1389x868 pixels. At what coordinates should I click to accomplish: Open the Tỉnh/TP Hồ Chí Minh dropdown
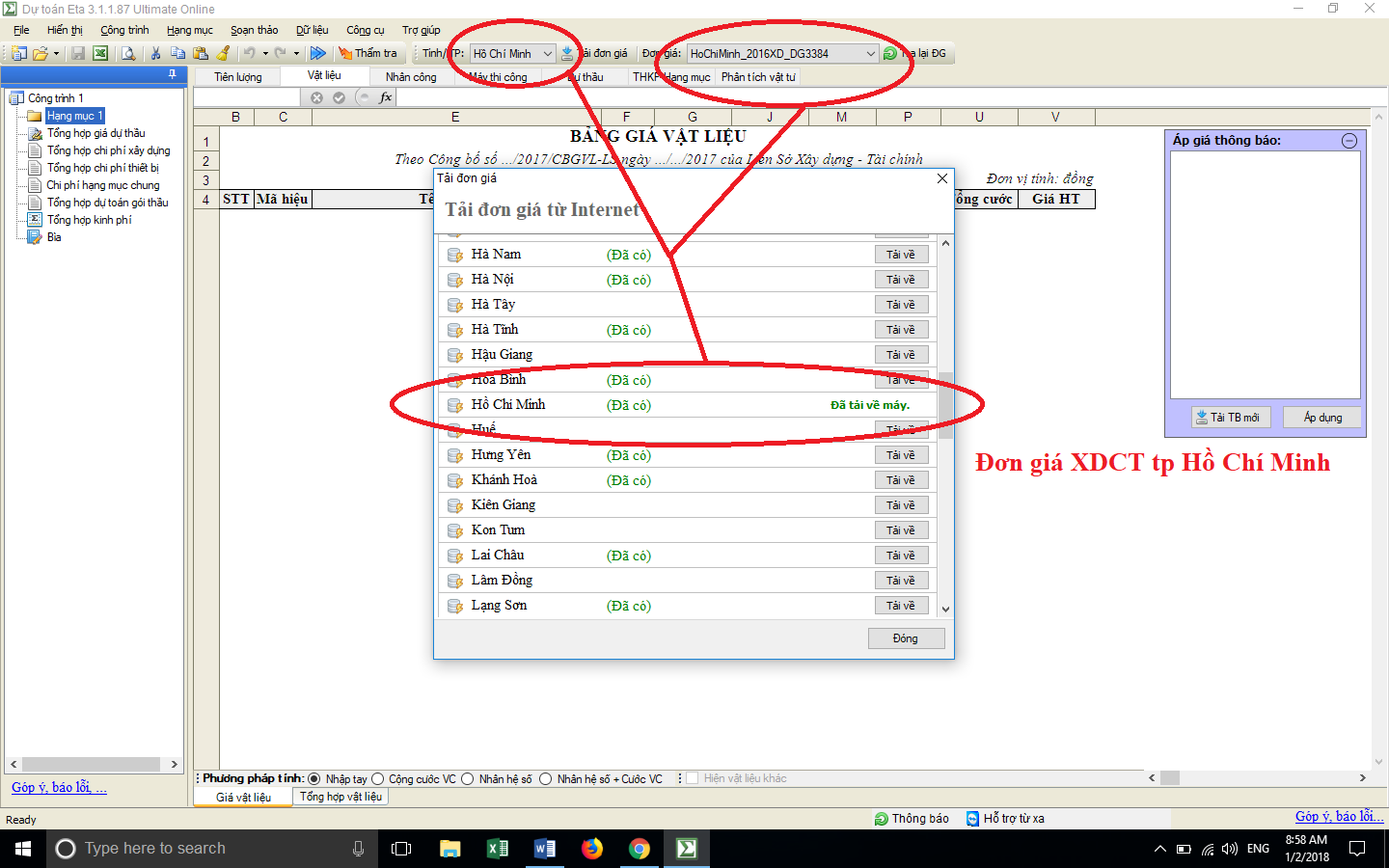(548, 54)
